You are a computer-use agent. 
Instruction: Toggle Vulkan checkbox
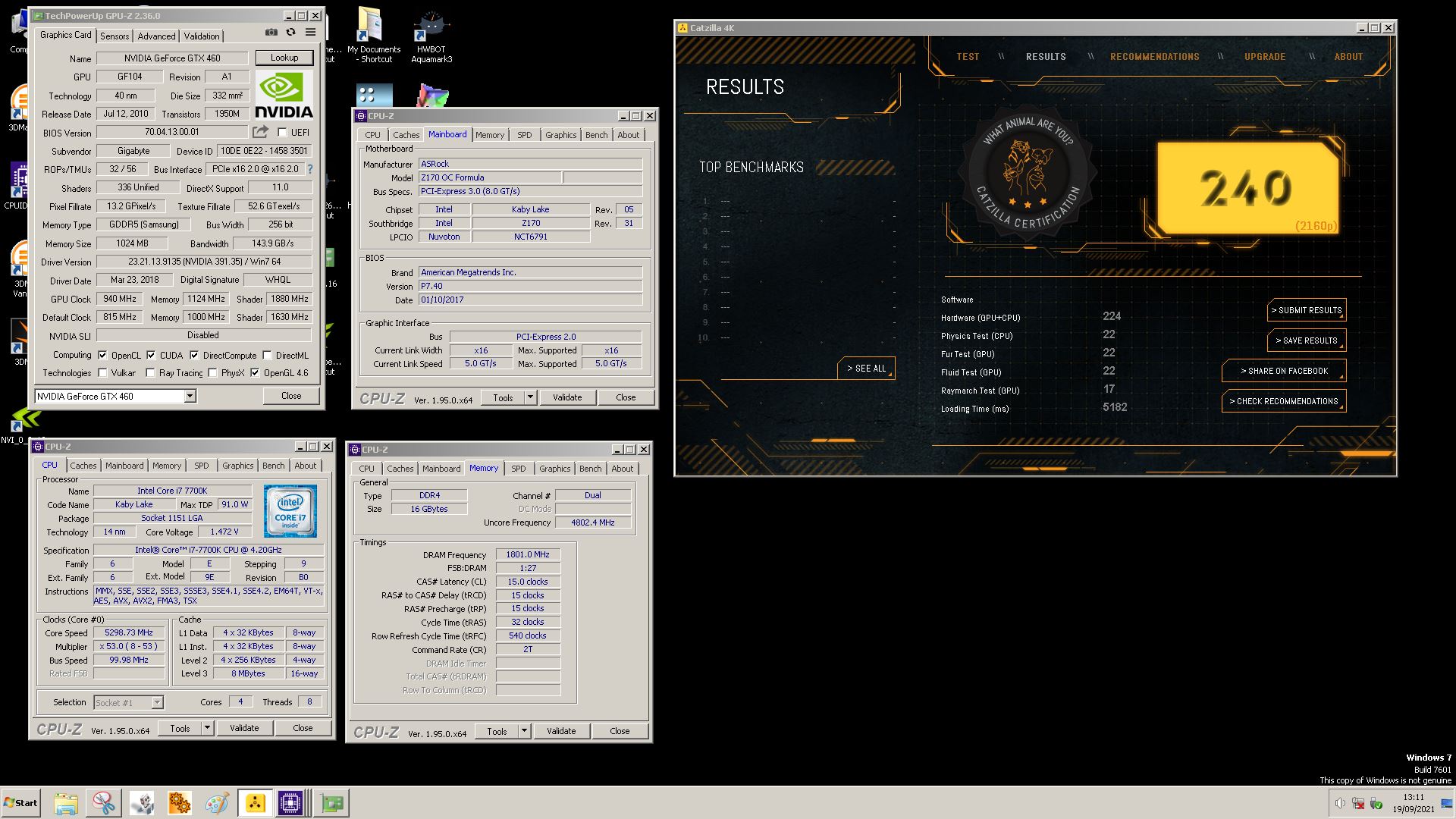(x=102, y=372)
